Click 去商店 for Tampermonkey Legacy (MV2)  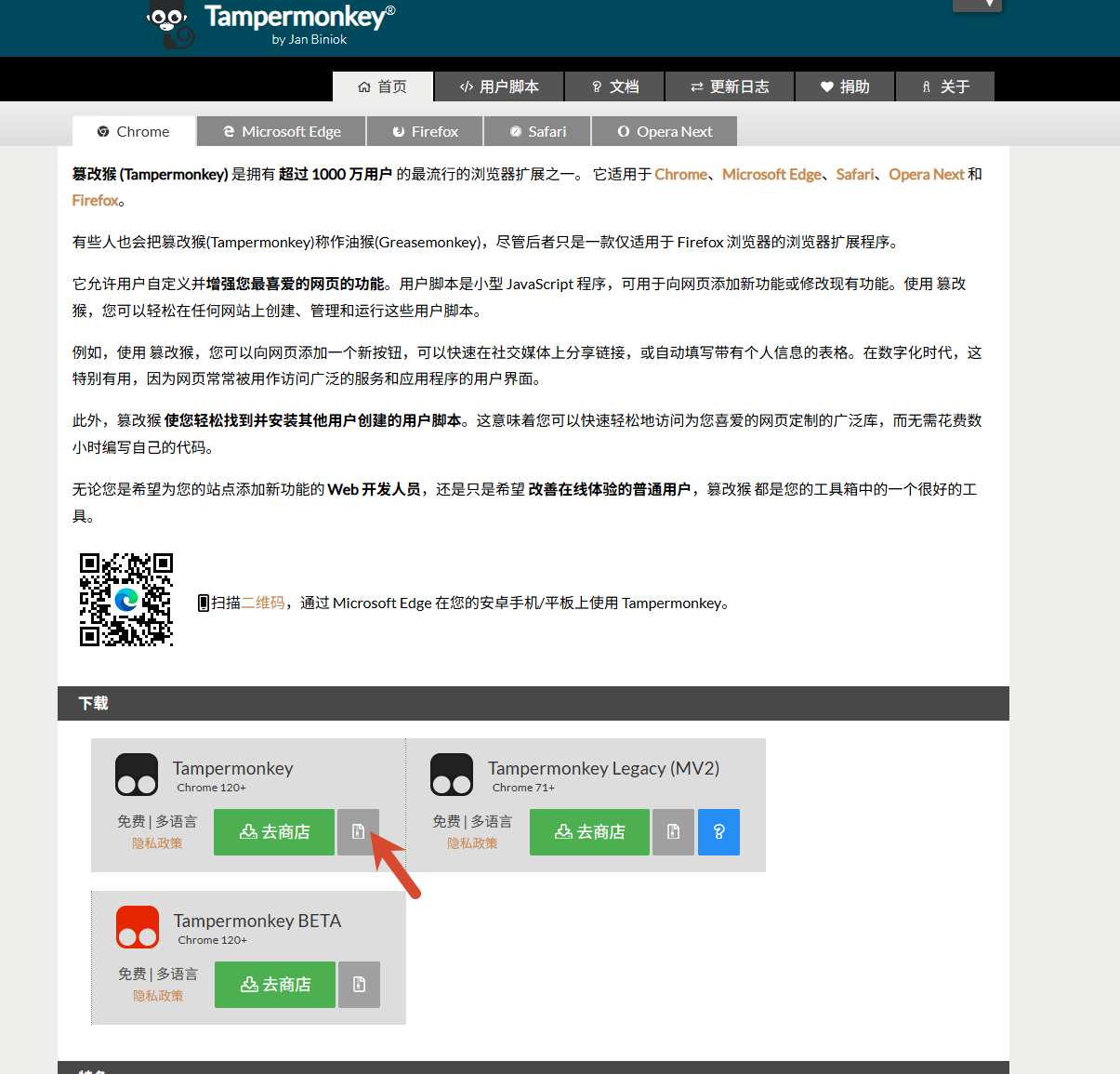coord(590,831)
